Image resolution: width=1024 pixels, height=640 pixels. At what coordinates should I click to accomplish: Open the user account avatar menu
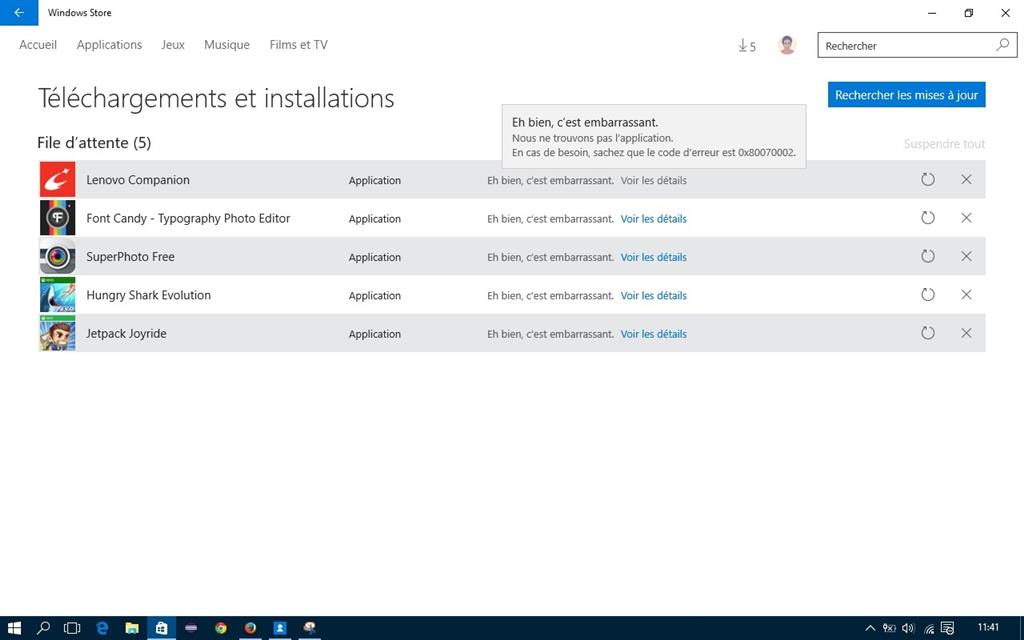pyautogui.click(x=787, y=45)
